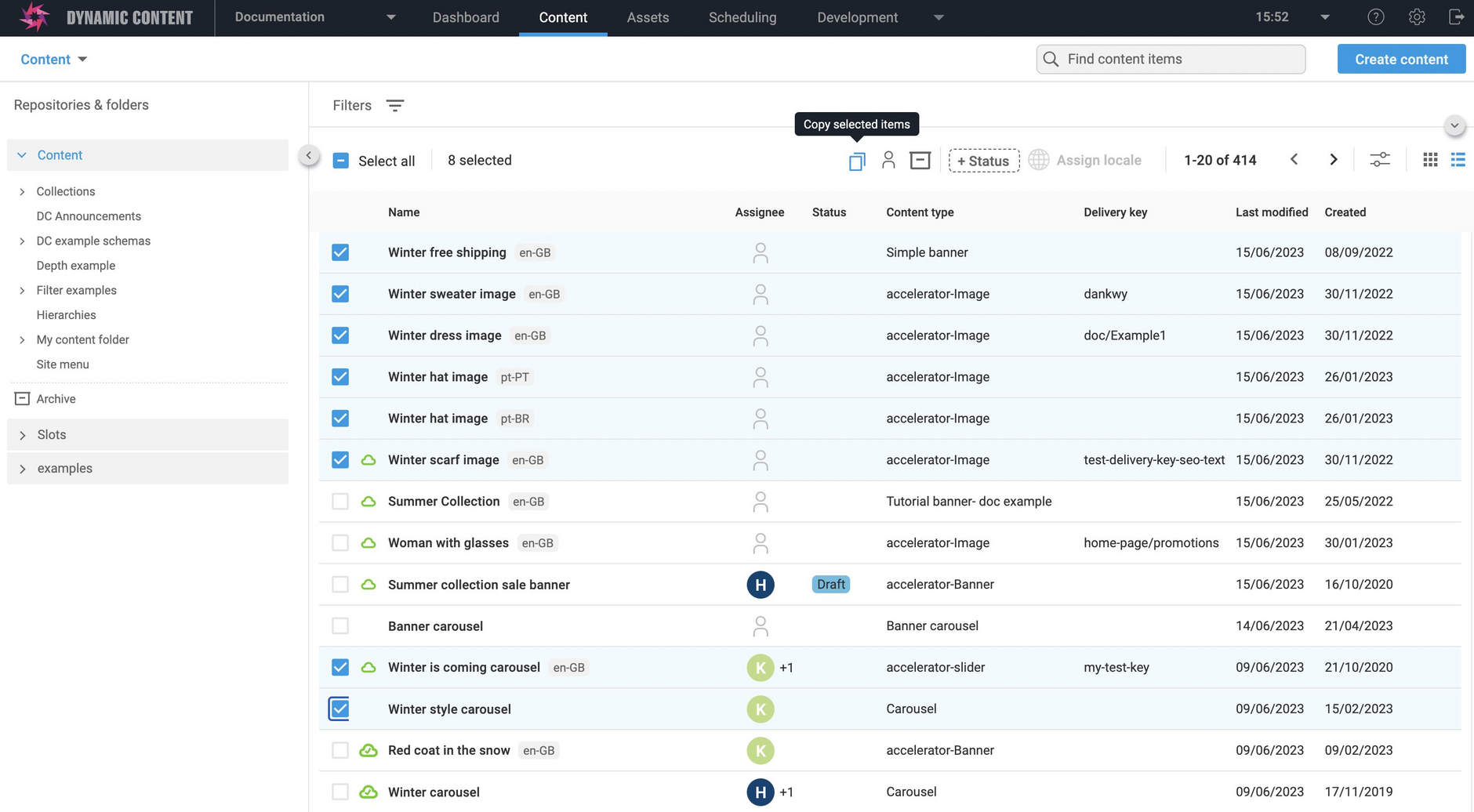The image size is (1474, 812).
Task: Click the log out icon
Action: (1456, 17)
